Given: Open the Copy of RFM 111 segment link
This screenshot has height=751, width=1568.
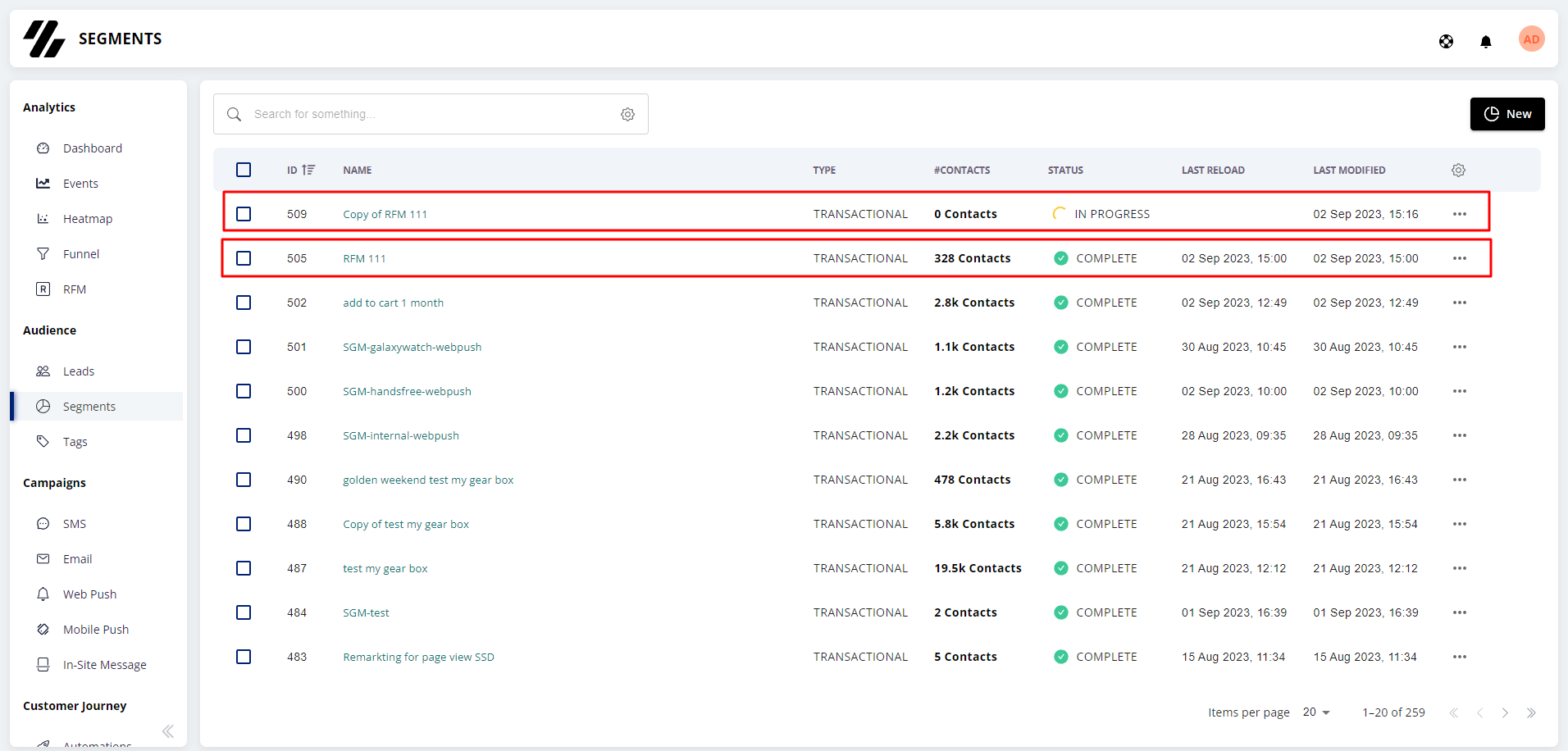Looking at the screenshot, I should click(385, 214).
